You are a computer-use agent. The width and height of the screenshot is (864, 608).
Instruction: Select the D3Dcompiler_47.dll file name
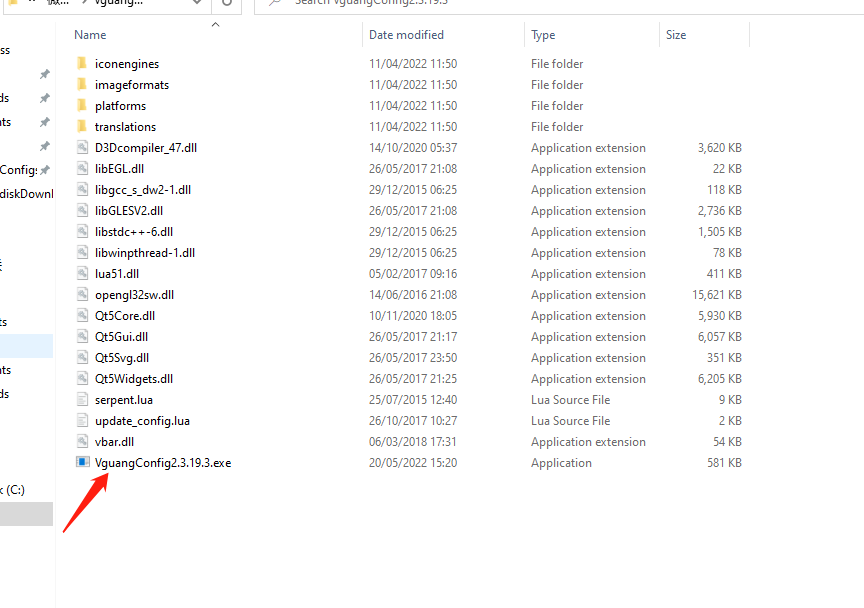point(145,148)
